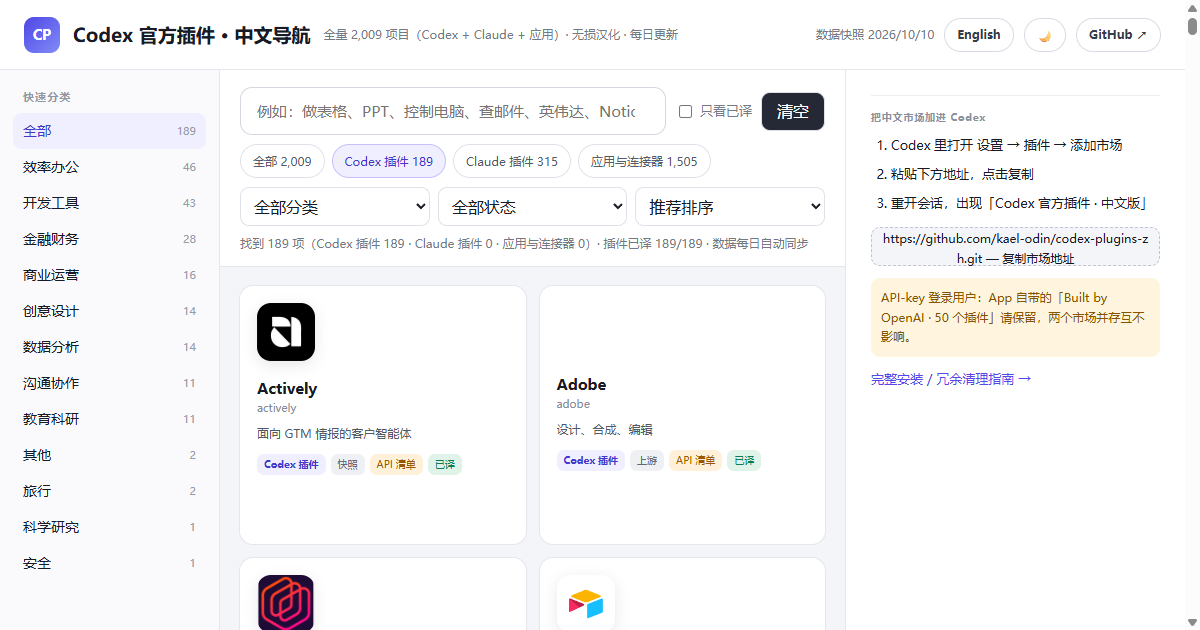Select the 全部 2,009 filter tab
1200x630 pixels.
tap(282, 161)
